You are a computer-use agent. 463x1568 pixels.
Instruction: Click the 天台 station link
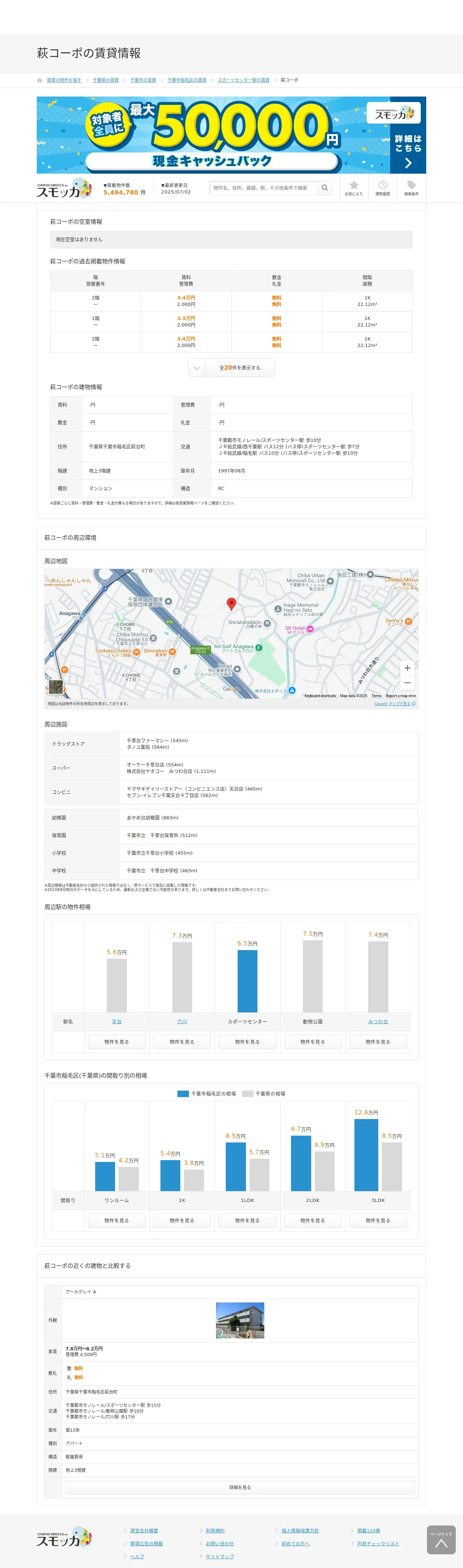click(x=116, y=1021)
